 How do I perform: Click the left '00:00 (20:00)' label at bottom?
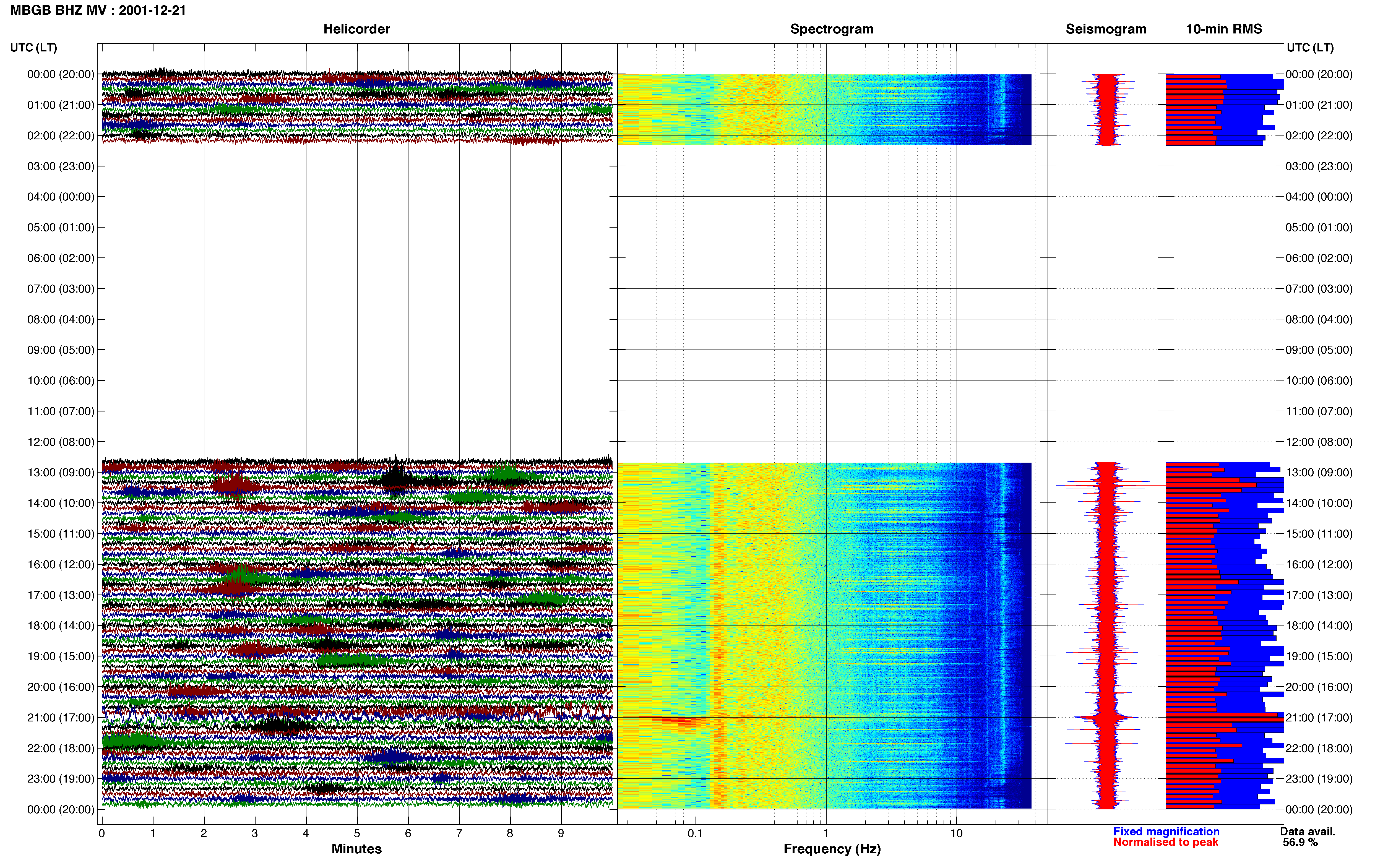pyautogui.click(x=61, y=809)
